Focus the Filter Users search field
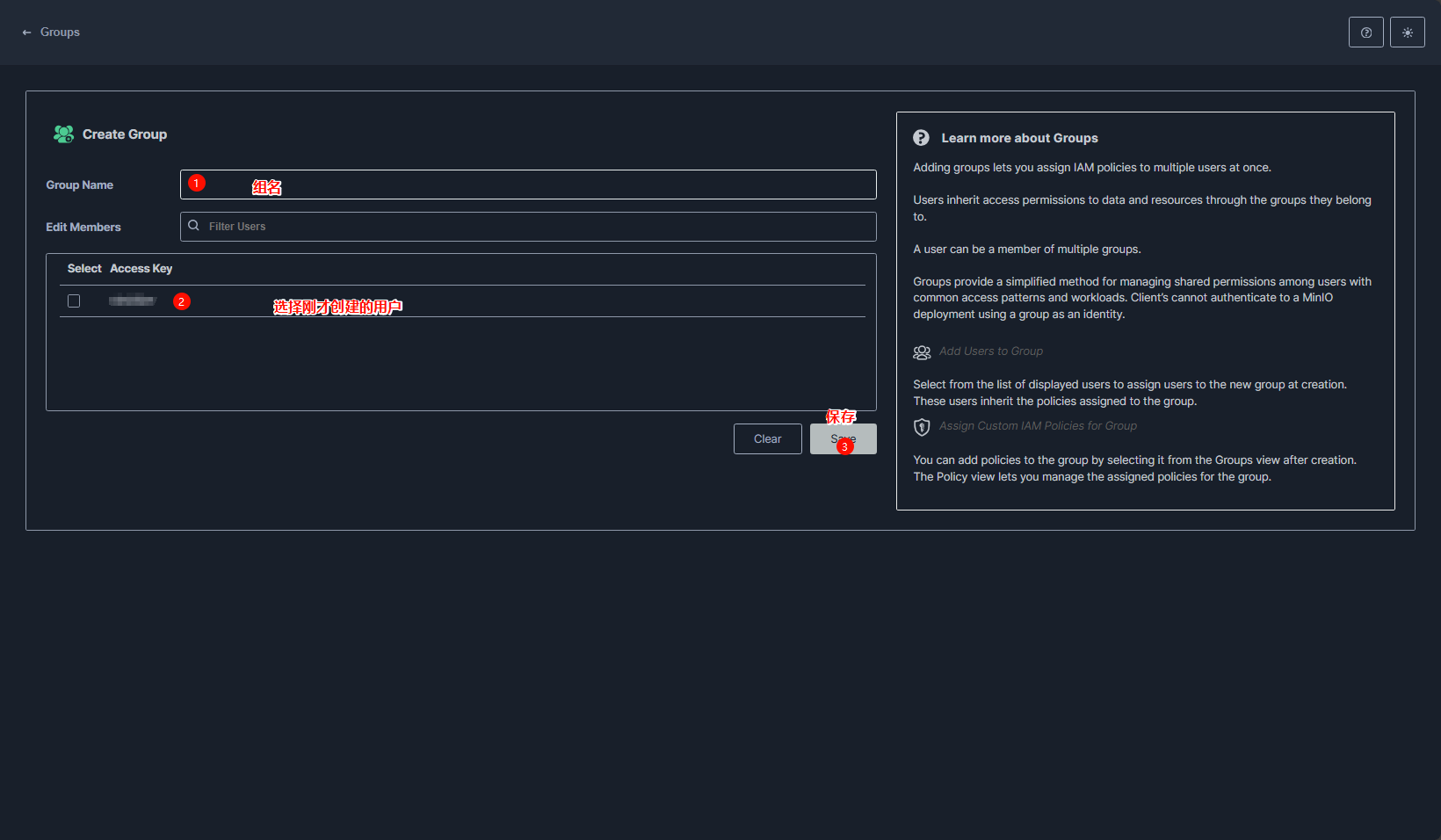The height and width of the screenshot is (840, 1441). [536, 227]
